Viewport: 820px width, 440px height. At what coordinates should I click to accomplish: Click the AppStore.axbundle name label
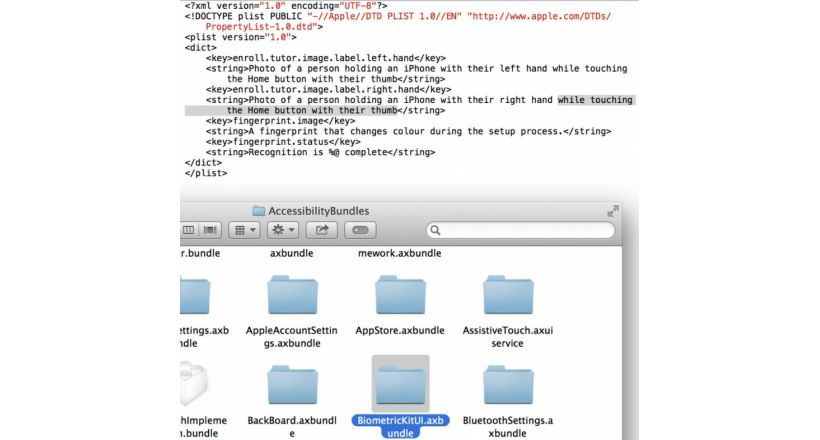(400, 331)
